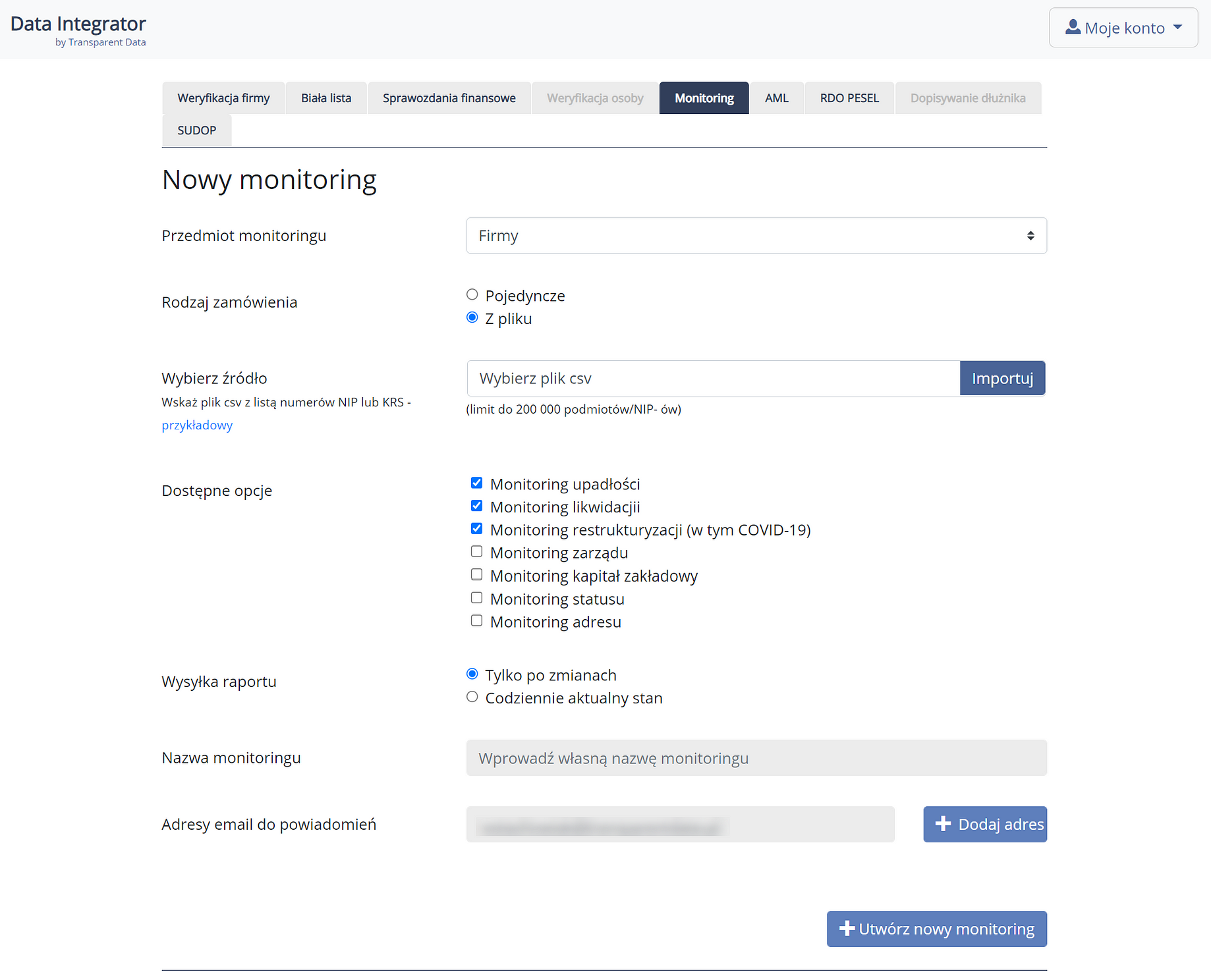
Task: Click the Data Integrator logo
Action: click(78, 30)
